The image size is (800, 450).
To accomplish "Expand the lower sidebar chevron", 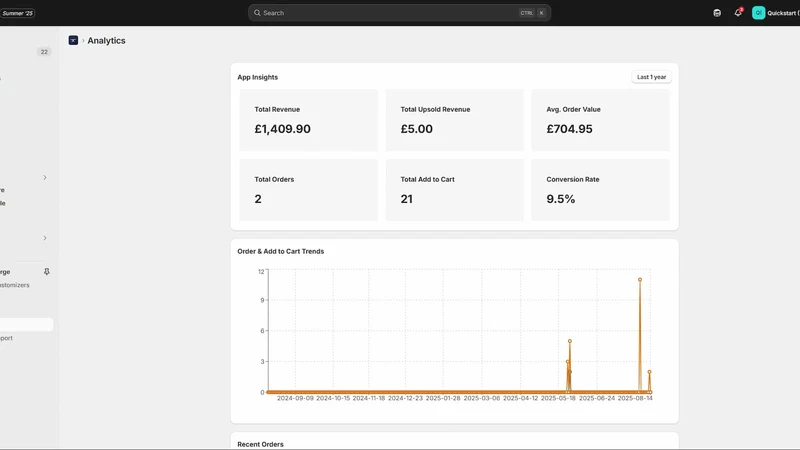I will (x=45, y=238).
